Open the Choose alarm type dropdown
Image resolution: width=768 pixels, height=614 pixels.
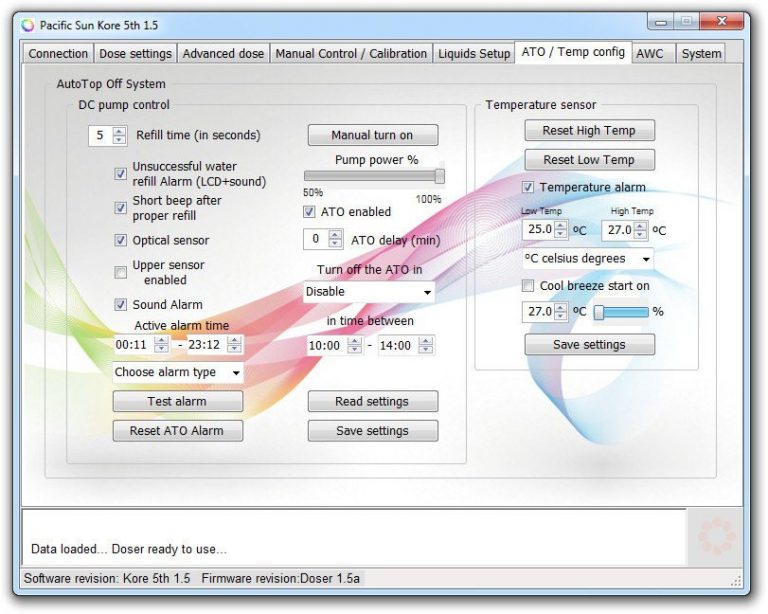coord(178,373)
